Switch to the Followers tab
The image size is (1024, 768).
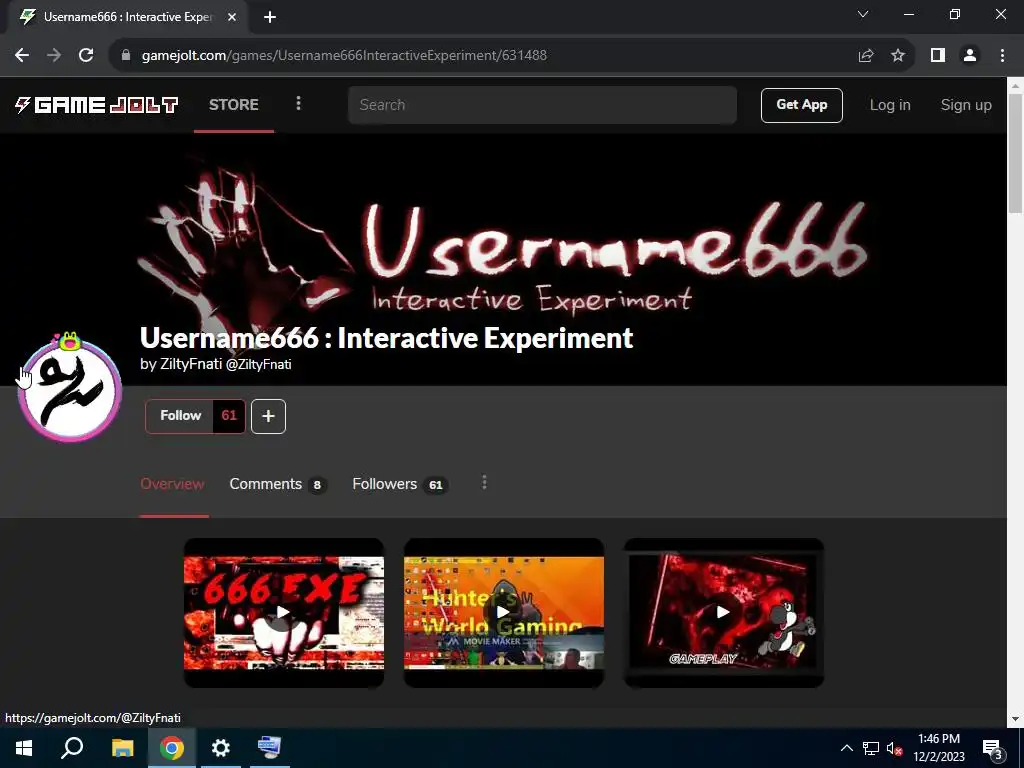coord(400,484)
